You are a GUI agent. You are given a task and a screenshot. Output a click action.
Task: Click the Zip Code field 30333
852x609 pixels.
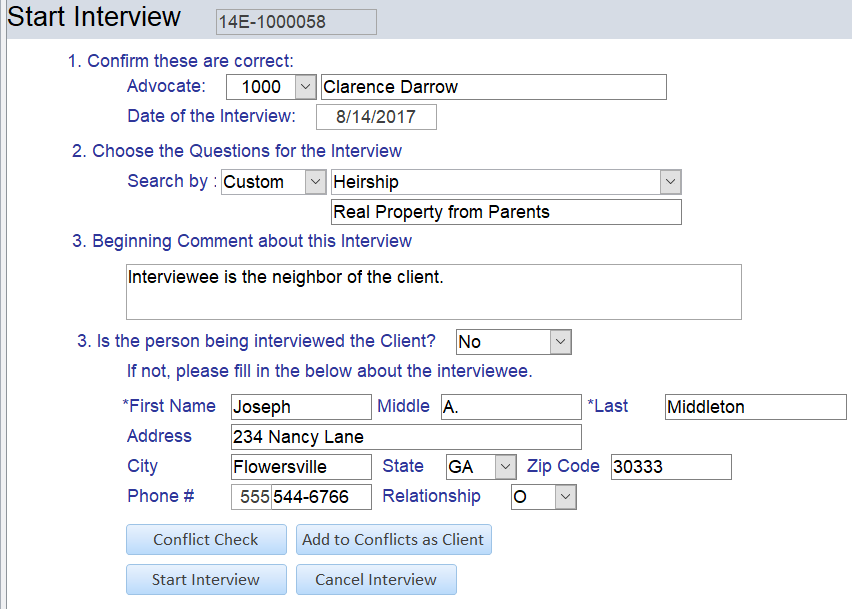pos(671,467)
